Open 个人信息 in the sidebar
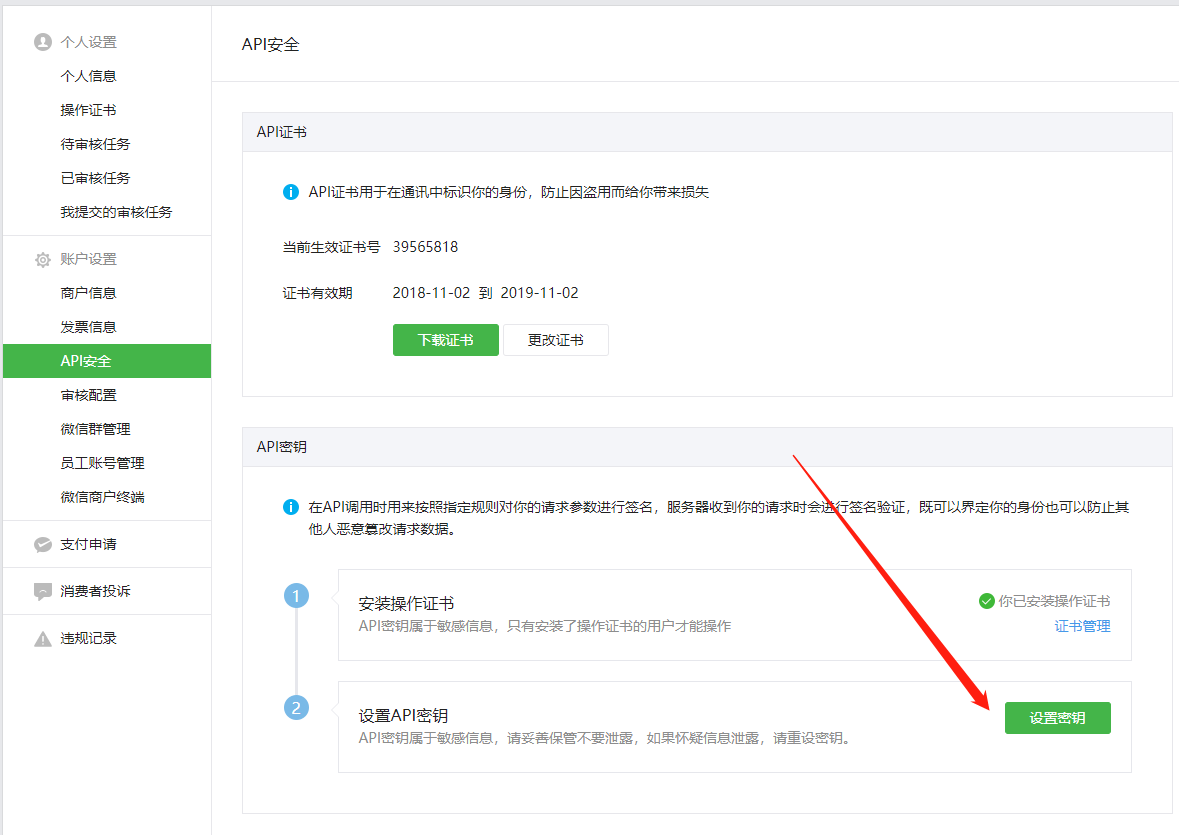The width and height of the screenshot is (1179, 835). click(x=88, y=76)
